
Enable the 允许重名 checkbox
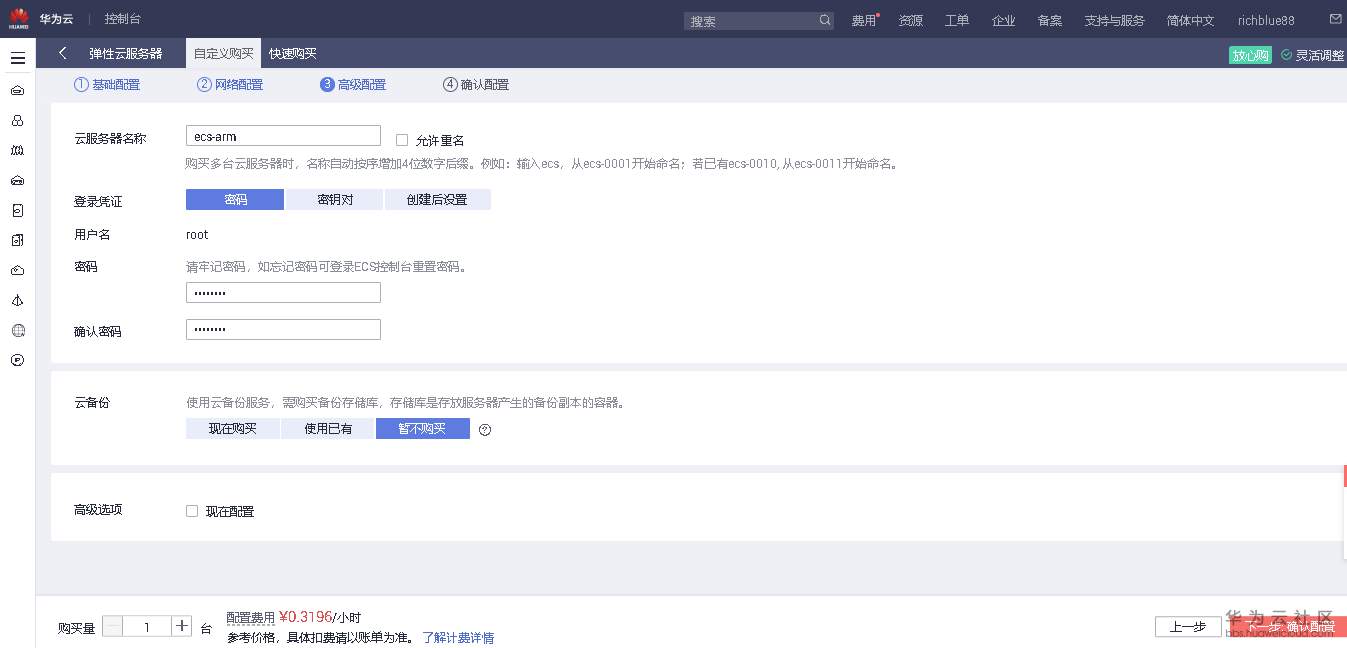(x=402, y=140)
